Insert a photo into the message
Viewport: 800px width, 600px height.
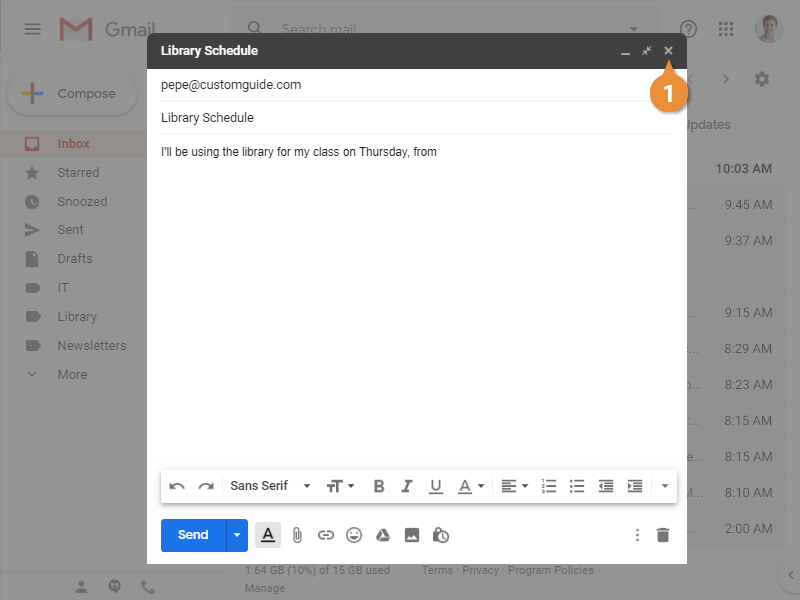[411, 535]
